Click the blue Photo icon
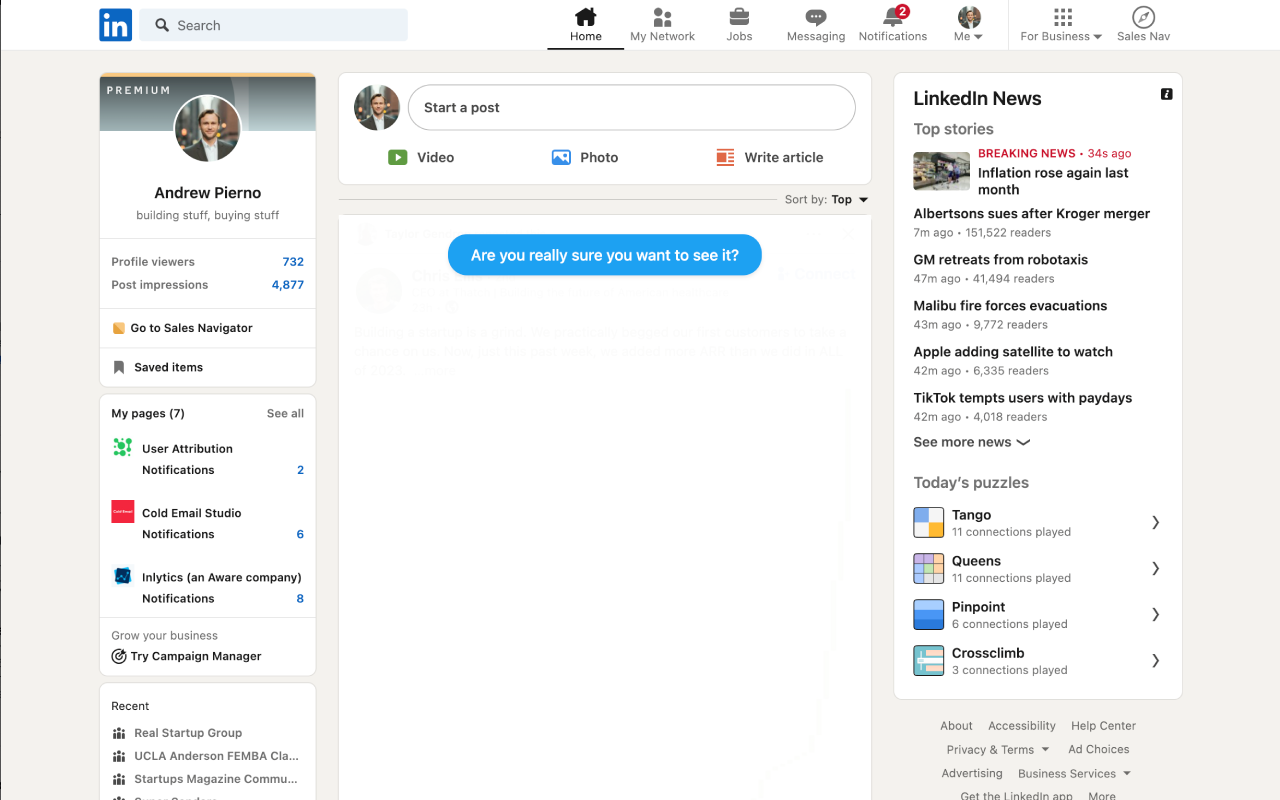 click(561, 157)
